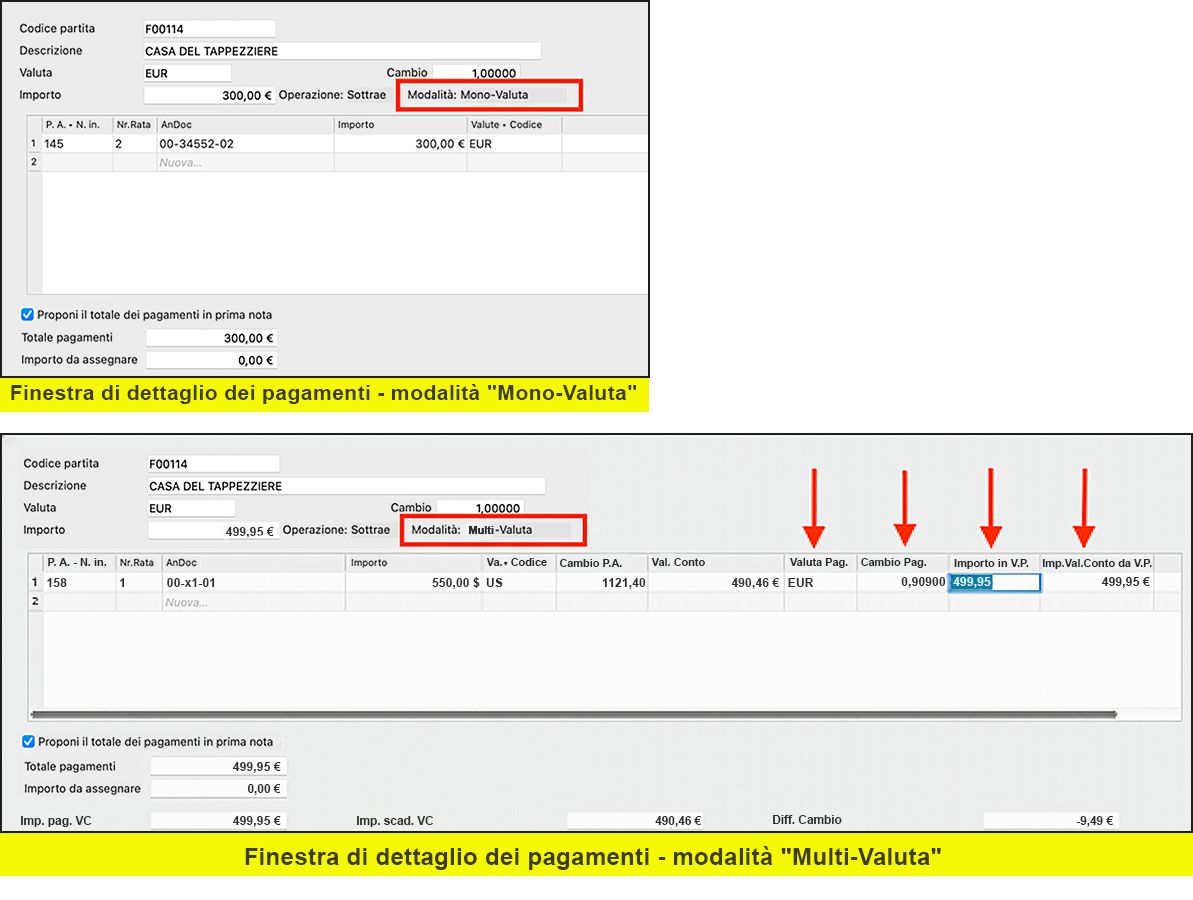Toggle the checkbox in the Multi-Valuta window
The image size is (1193, 900).
(x=29, y=742)
